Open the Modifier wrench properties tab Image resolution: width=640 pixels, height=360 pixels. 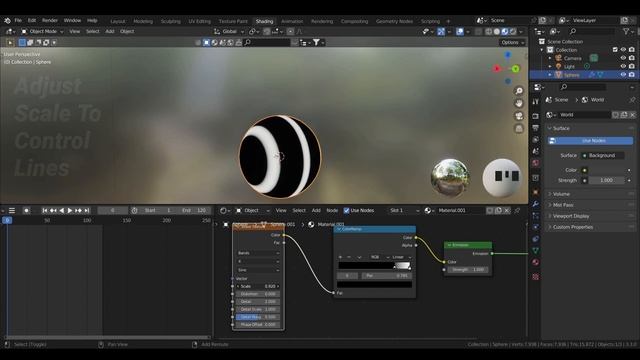tap(536, 204)
